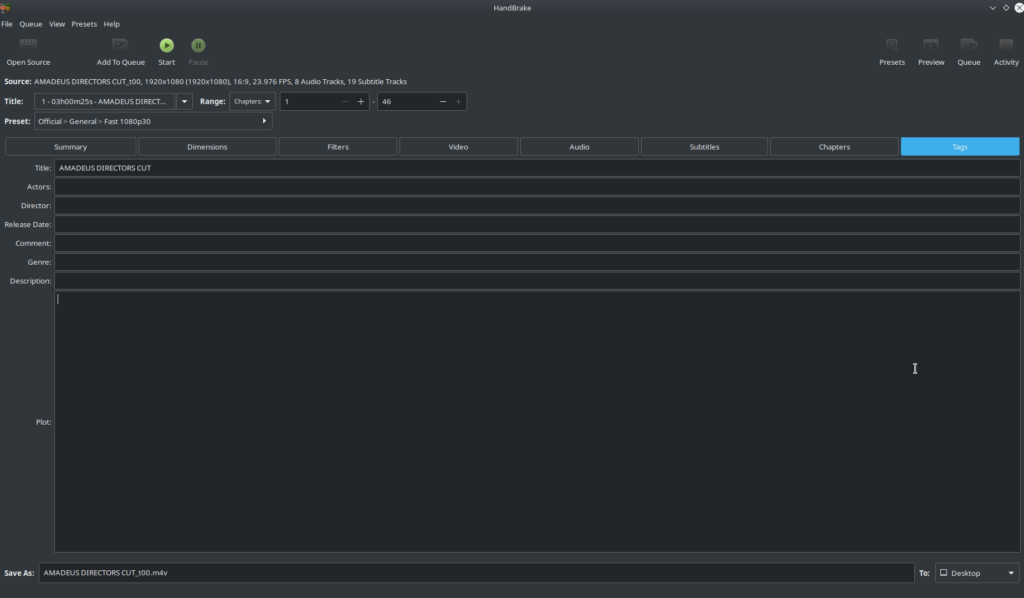Click the maximize diamond button in title bar
The height and width of the screenshot is (598, 1024).
pos(1006,8)
